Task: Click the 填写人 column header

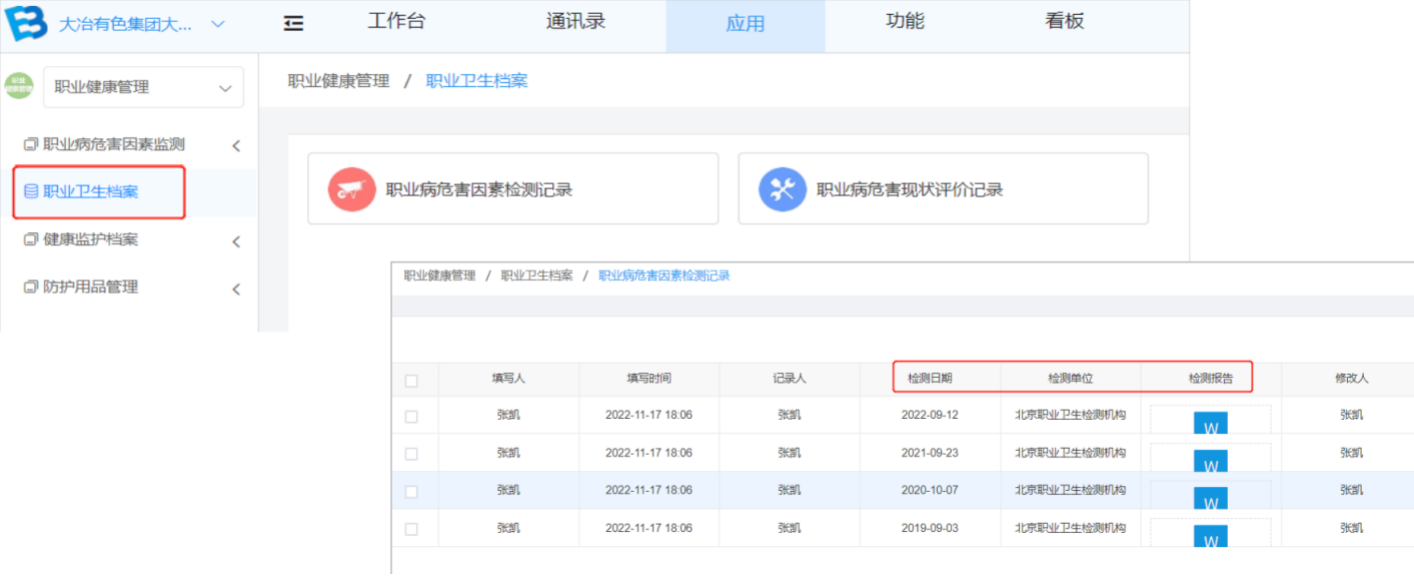Action: pyautogui.click(x=508, y=379)
